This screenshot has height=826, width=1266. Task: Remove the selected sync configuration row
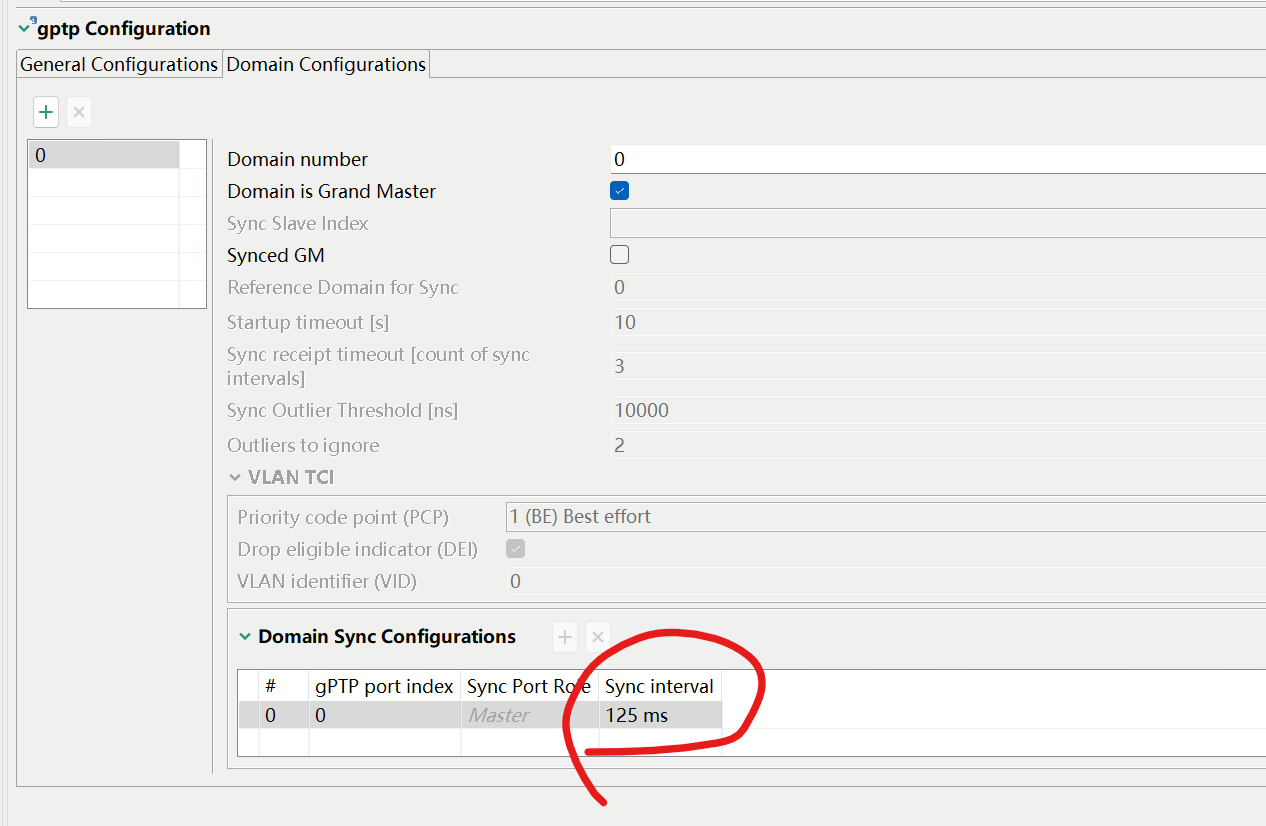click(597, 636)
